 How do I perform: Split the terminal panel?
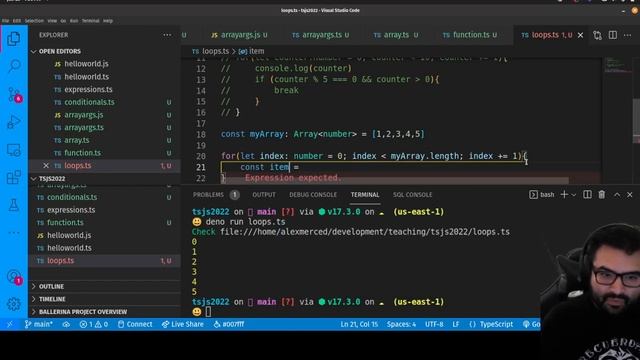tap(587, 195)
